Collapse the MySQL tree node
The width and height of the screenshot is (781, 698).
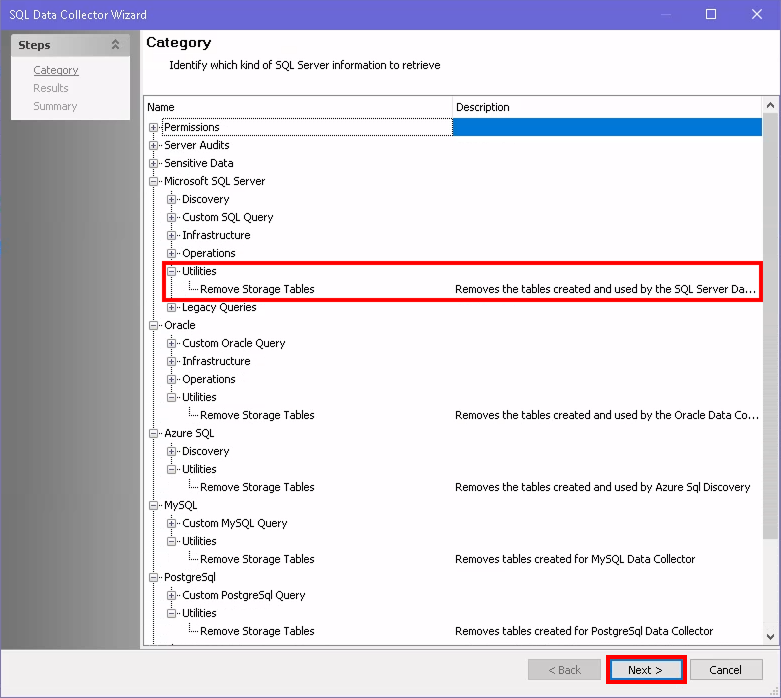pyautogui.click(x=153, y=505)
